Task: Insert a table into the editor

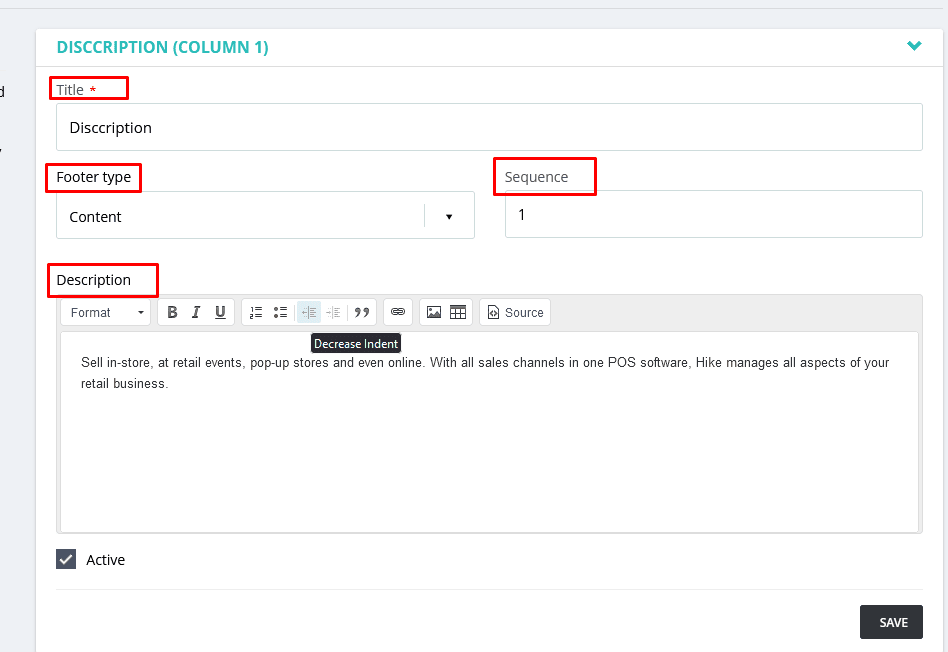Action: click(x=458, y=312)
